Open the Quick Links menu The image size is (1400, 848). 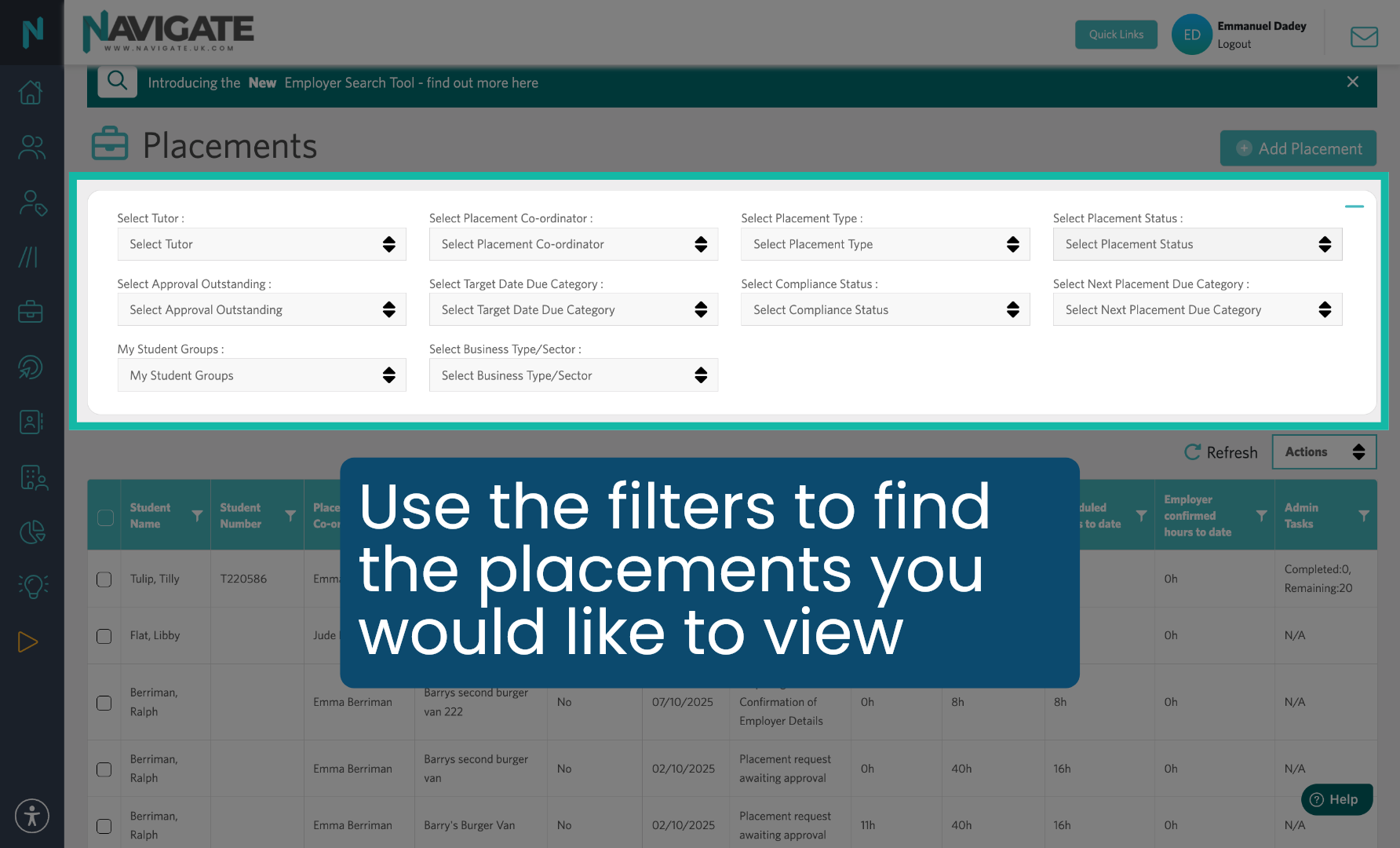(x=1116, y=35)
